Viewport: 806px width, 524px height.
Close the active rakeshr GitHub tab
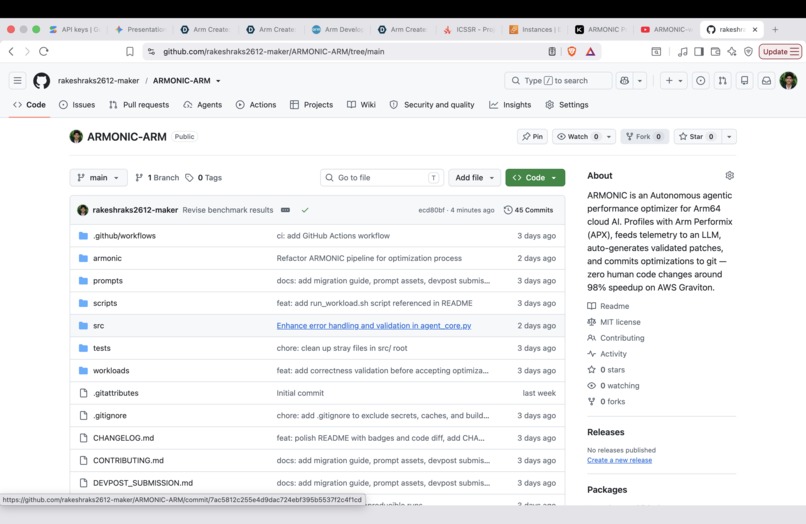(x=755, y=29)
